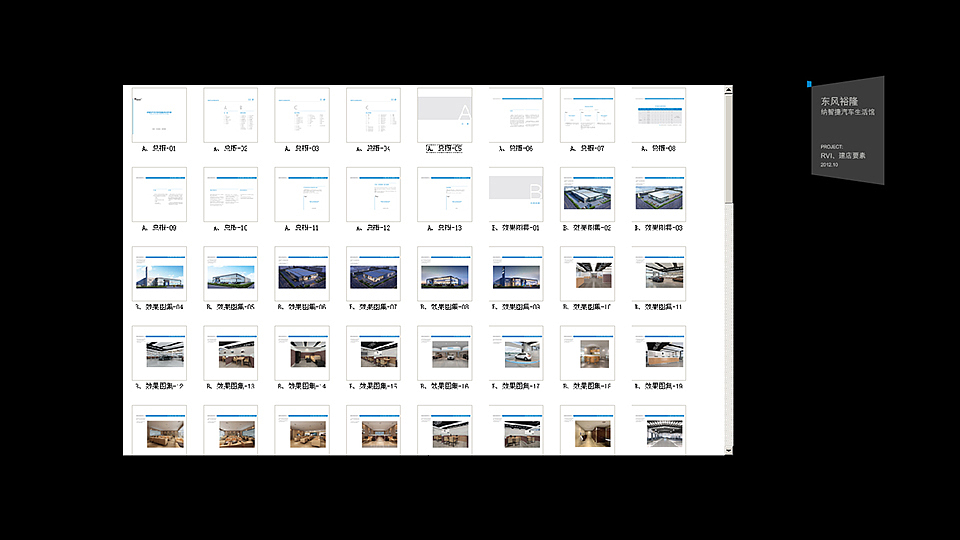View thumbnail A. 总则-07
Image resolution: width=960 pixels, height=540 pixels.
click(587, 115)
